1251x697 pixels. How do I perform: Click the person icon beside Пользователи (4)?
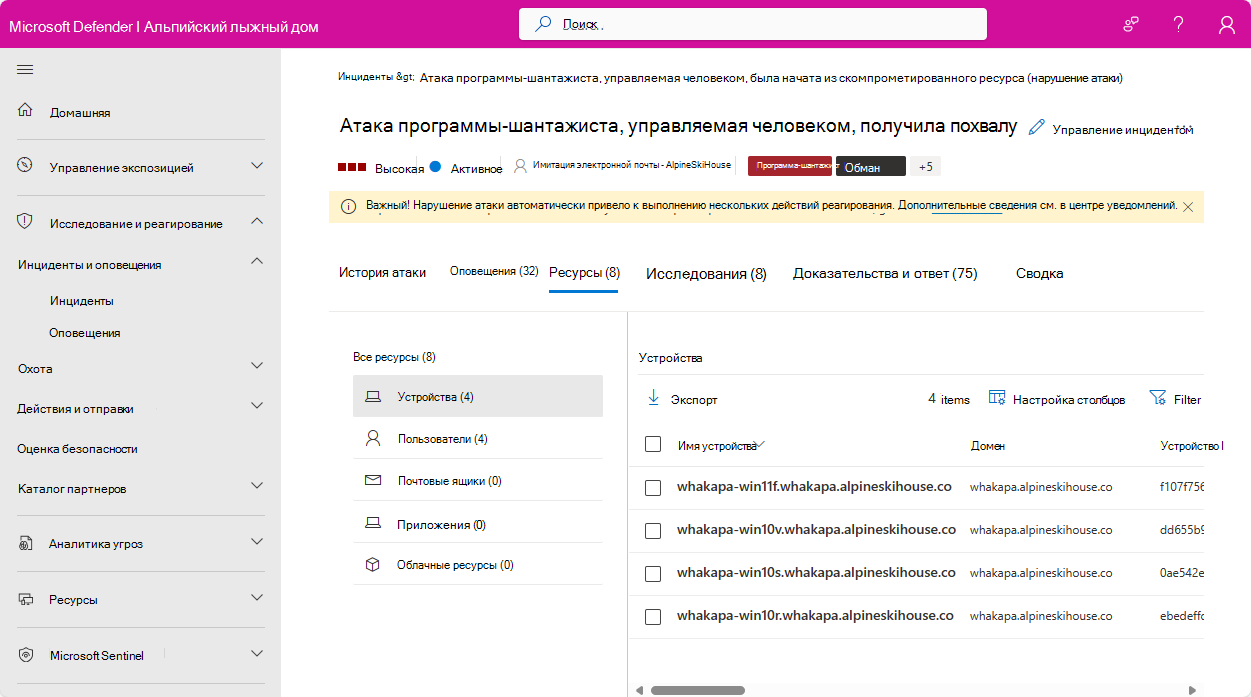coord(373,438)
